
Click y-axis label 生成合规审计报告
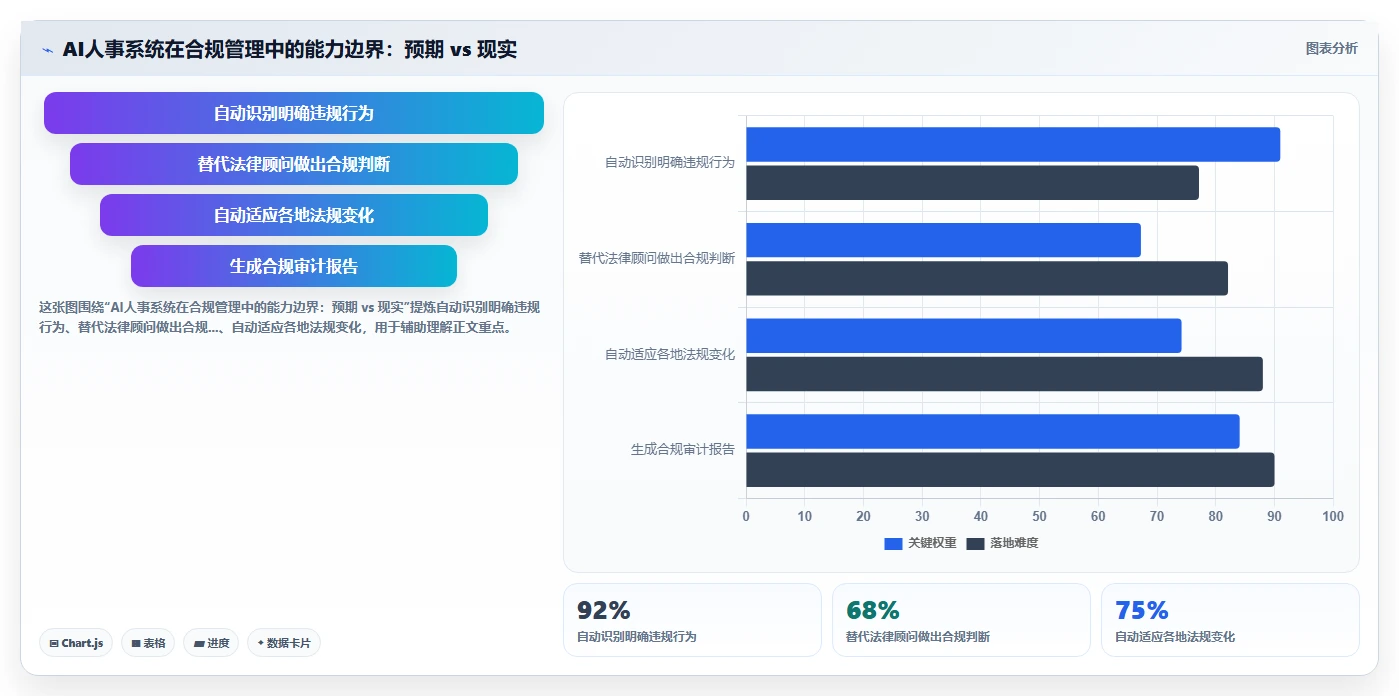click(x=683, y=450)
